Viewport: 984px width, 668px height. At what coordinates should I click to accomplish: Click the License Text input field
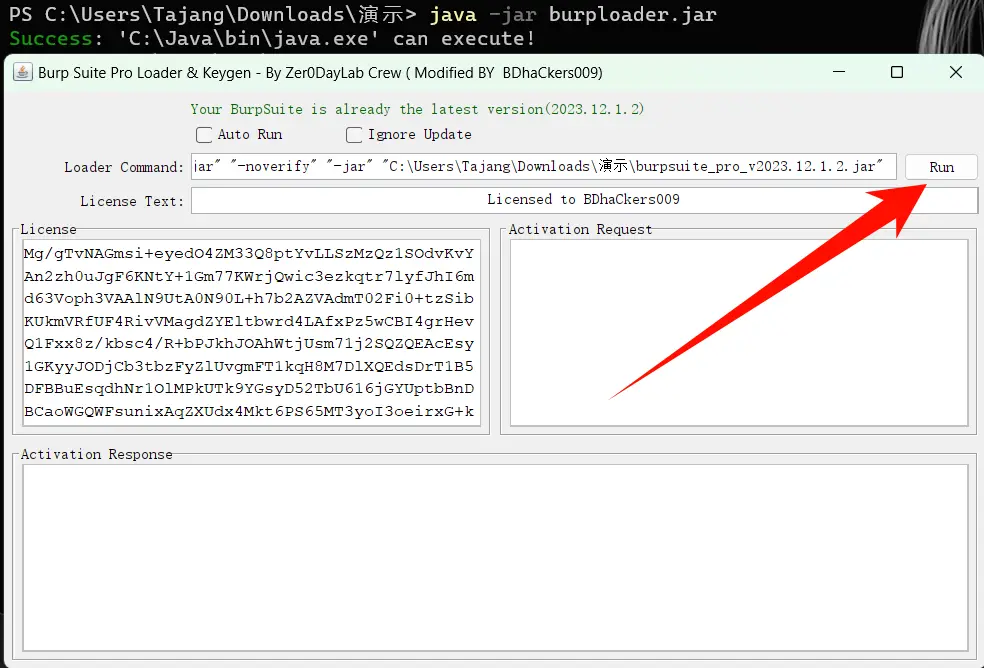tap(583, 200)
